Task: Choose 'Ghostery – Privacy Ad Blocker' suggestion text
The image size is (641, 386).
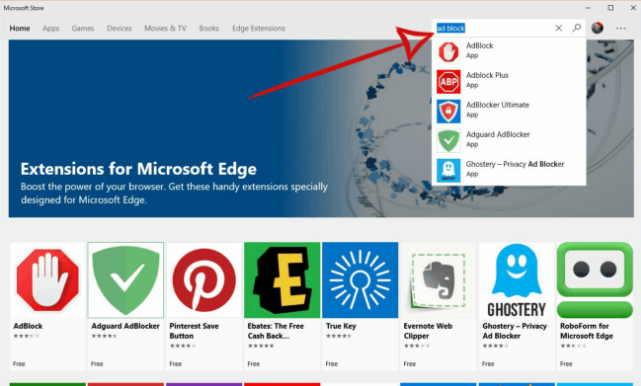Action: tap(515, 164)
